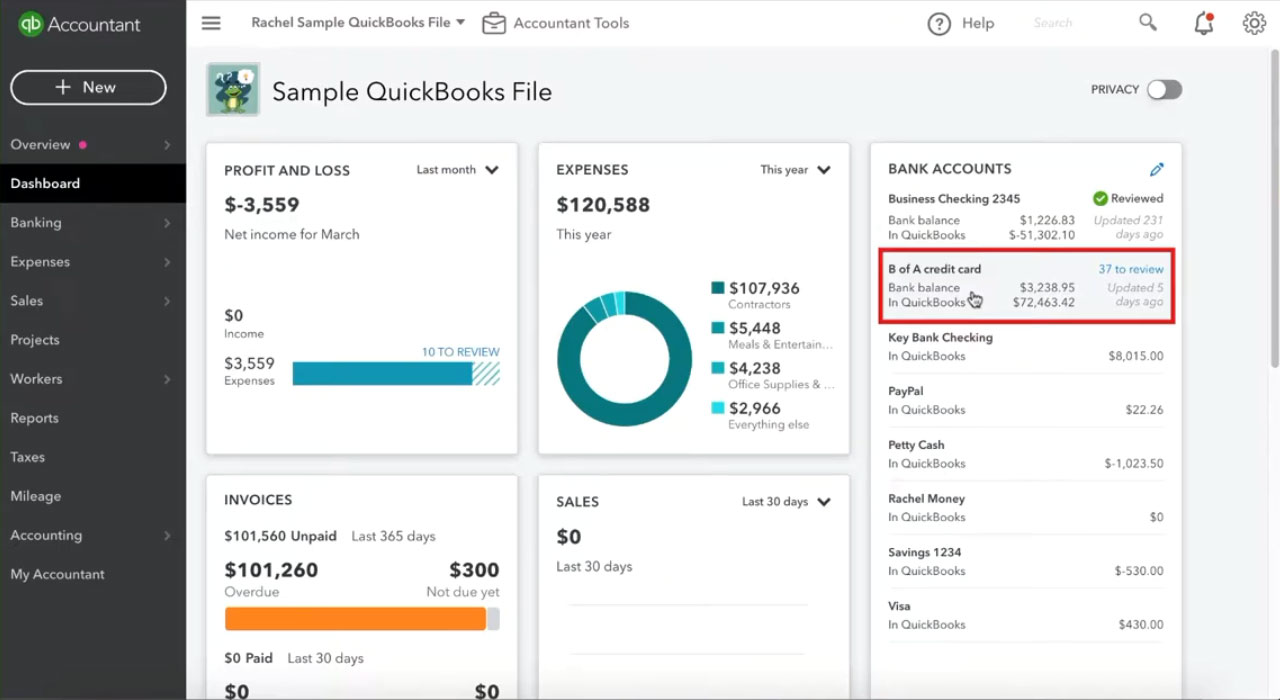The image size is (1280, 700).
Task: Open Sales Last 30 days dropdown
Action: pyautogui.click(x=786, y=502)
